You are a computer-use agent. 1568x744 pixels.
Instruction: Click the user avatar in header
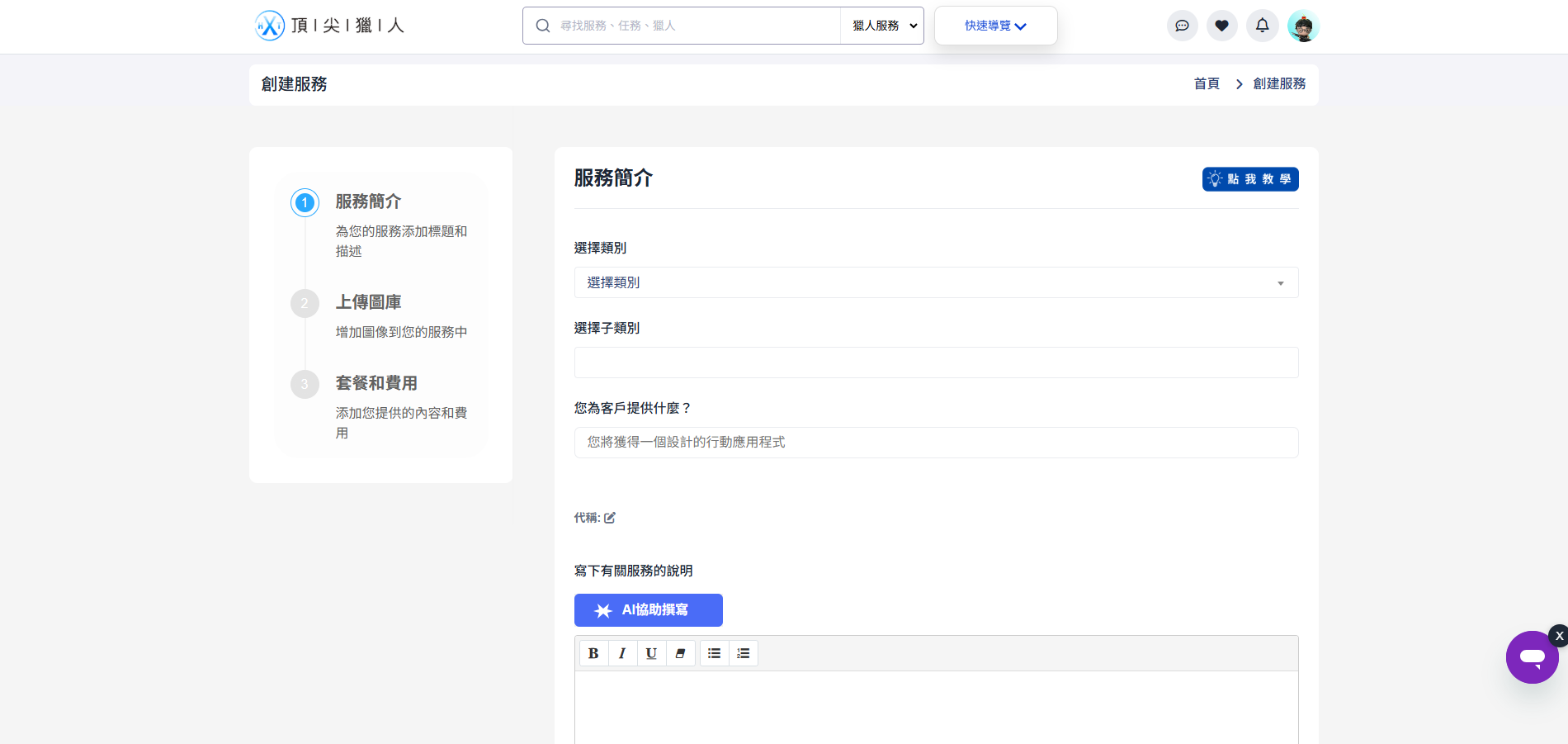pos(1303,26)
